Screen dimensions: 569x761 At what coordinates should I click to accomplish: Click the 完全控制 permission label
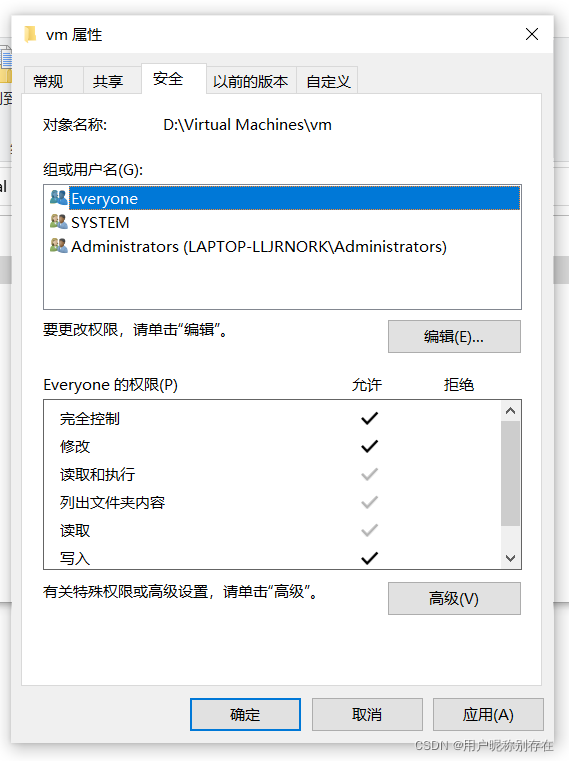click(x=90, y=418)
